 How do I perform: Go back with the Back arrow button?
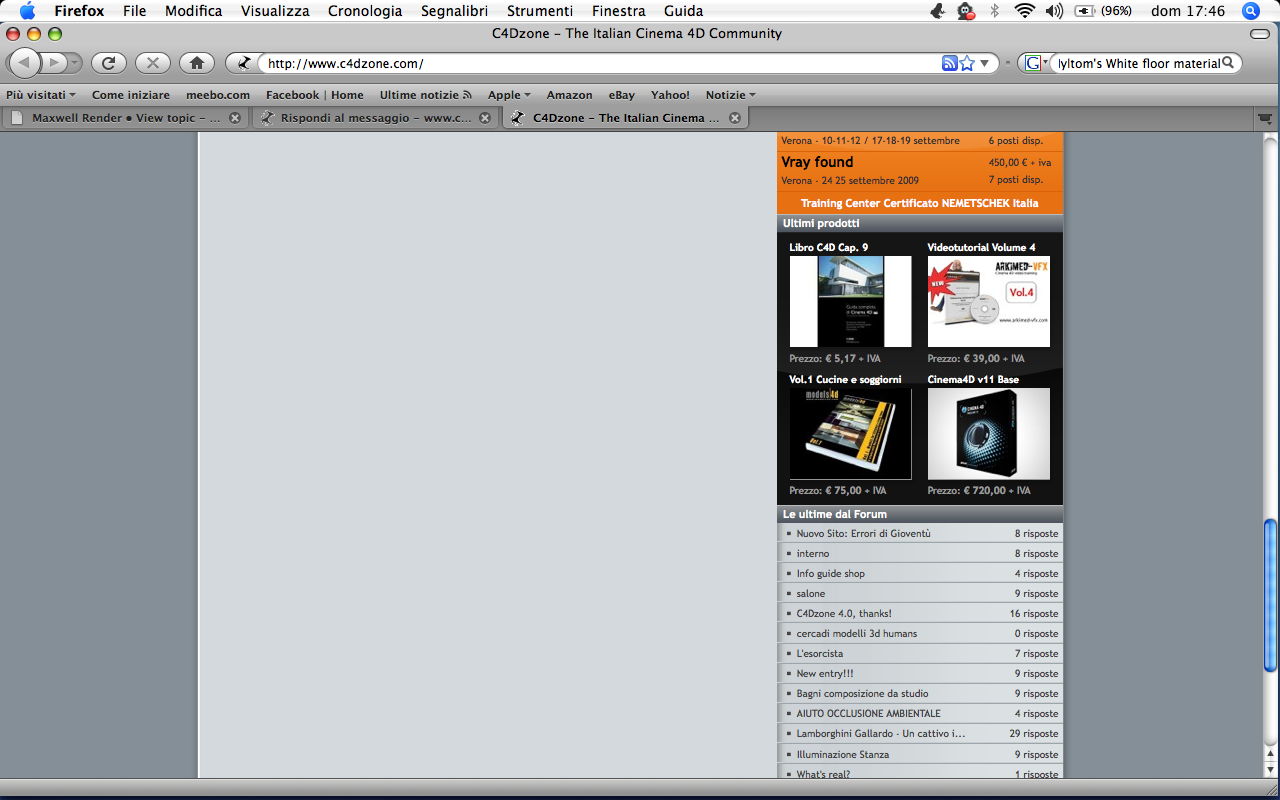(x=25, y=63)
